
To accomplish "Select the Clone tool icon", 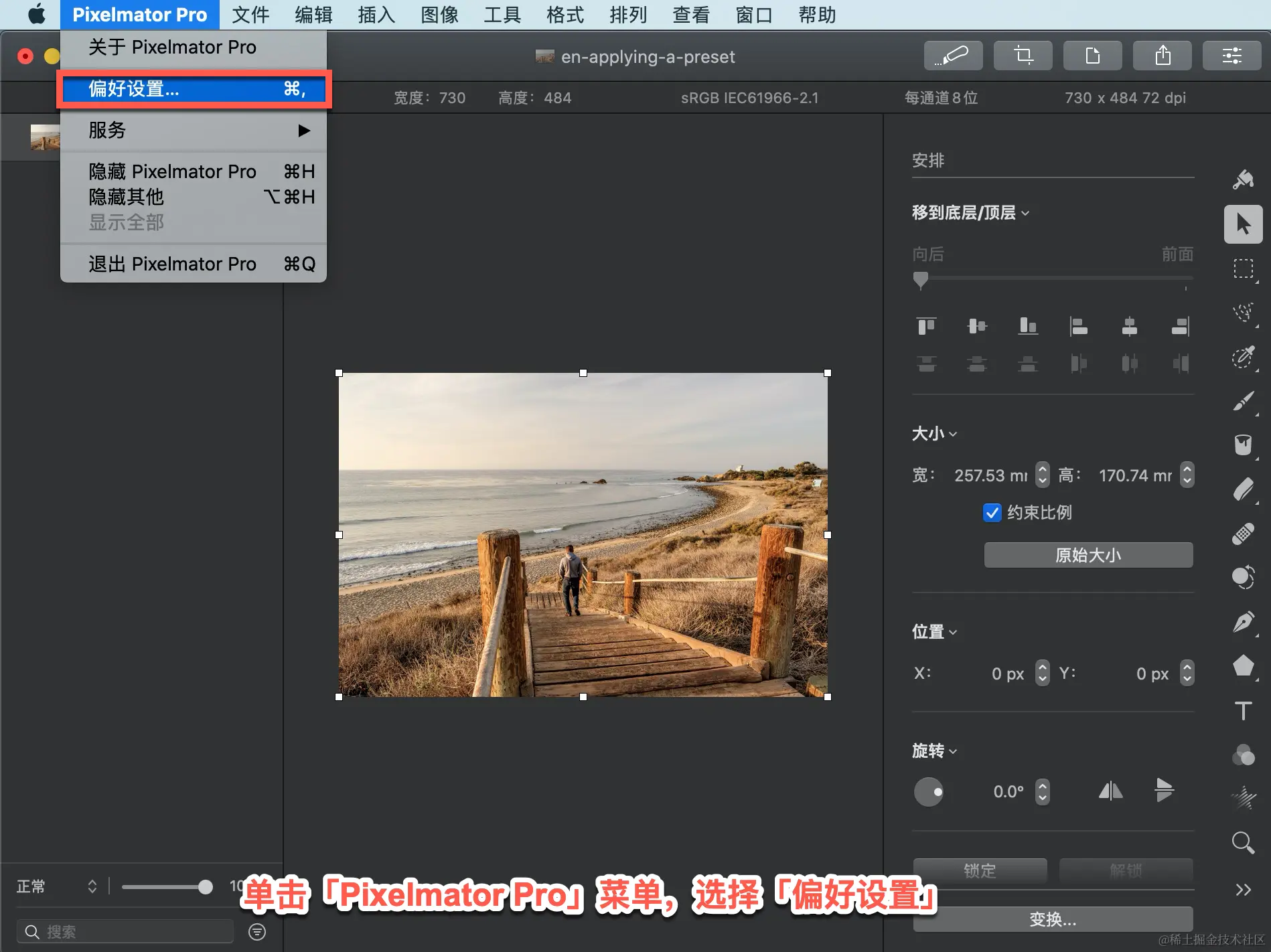I will click(1243, 577).
